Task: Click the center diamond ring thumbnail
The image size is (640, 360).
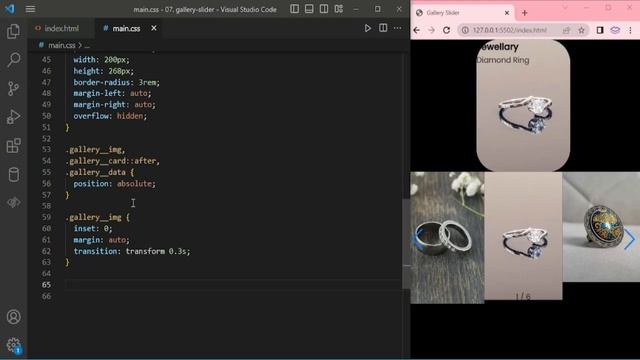Action: pyautogui.click(x=523, y=236)
